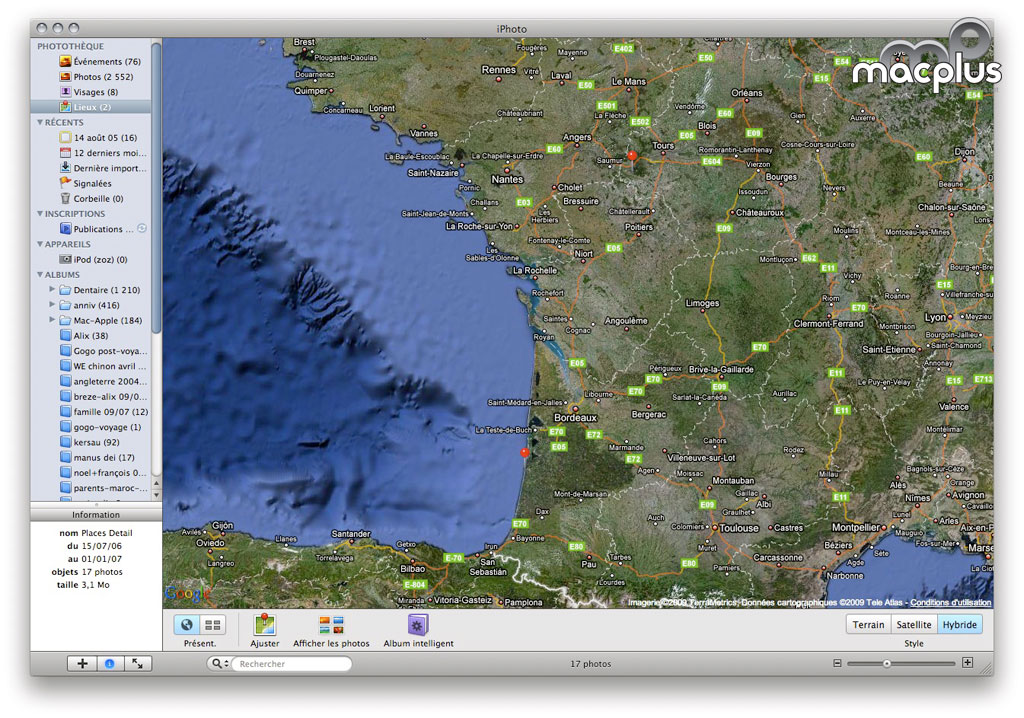Enter full screen mode with arrows button
This screenshot has width=1024, height=718.
pyautogui.click(x=138, y=664)
